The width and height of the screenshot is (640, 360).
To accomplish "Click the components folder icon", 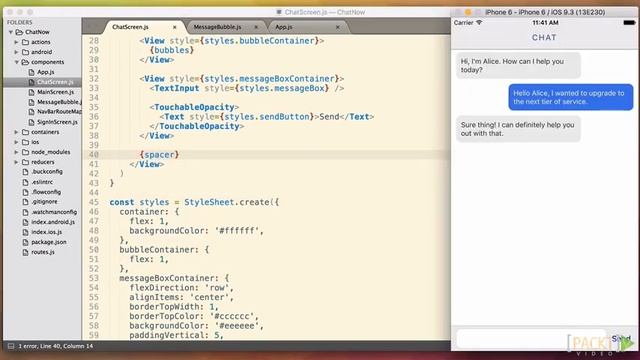I will tap(25, 62).
